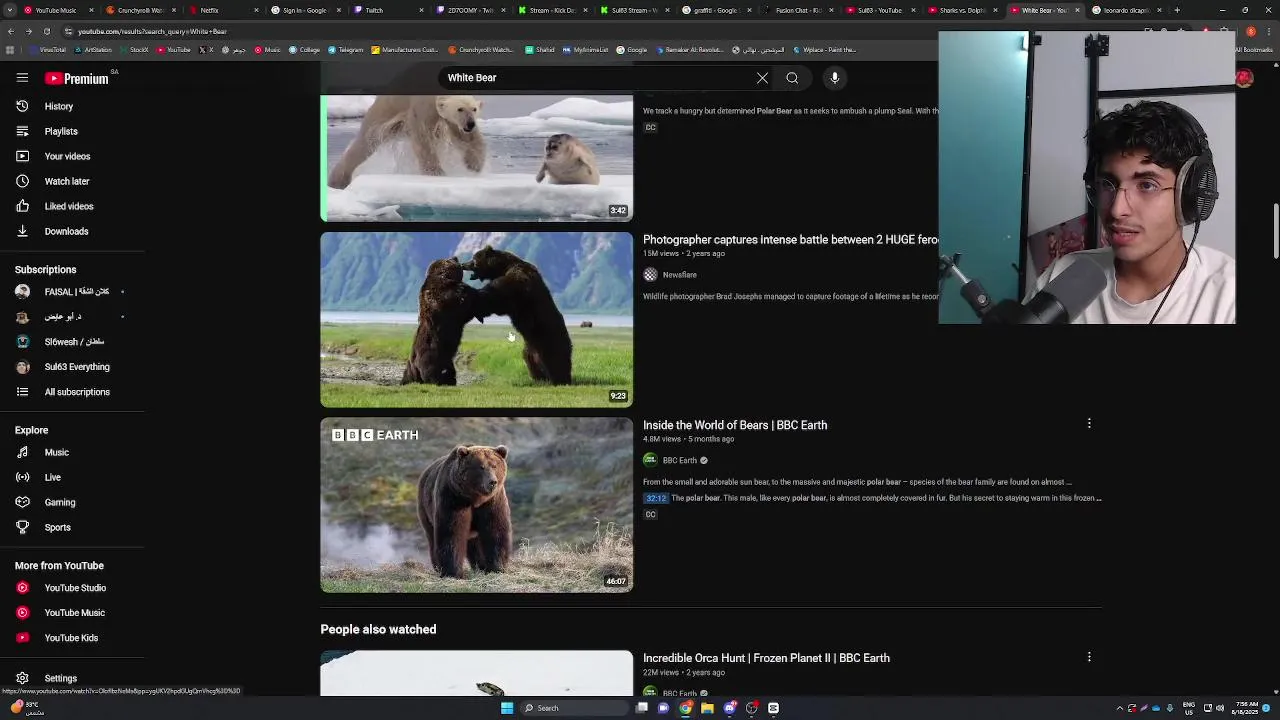Open the Telegram bookmark
Image resolution: width=1280 pixels, height=720 pixels.
(345, 49)
